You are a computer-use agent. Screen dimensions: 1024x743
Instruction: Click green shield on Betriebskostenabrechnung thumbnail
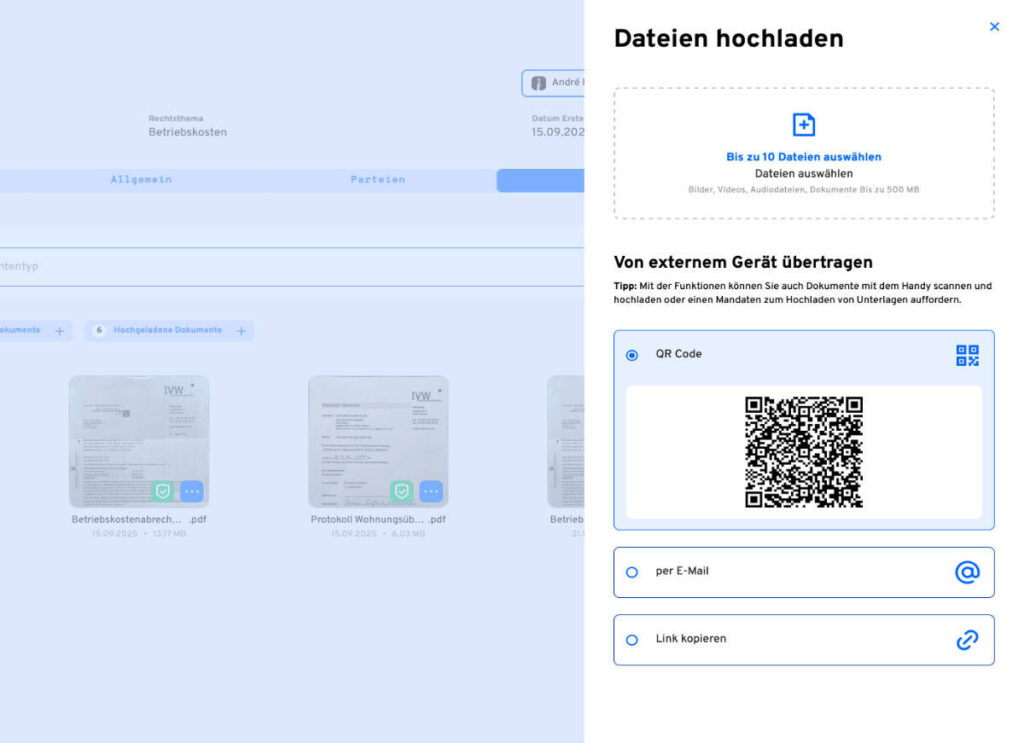coord(162,491)
